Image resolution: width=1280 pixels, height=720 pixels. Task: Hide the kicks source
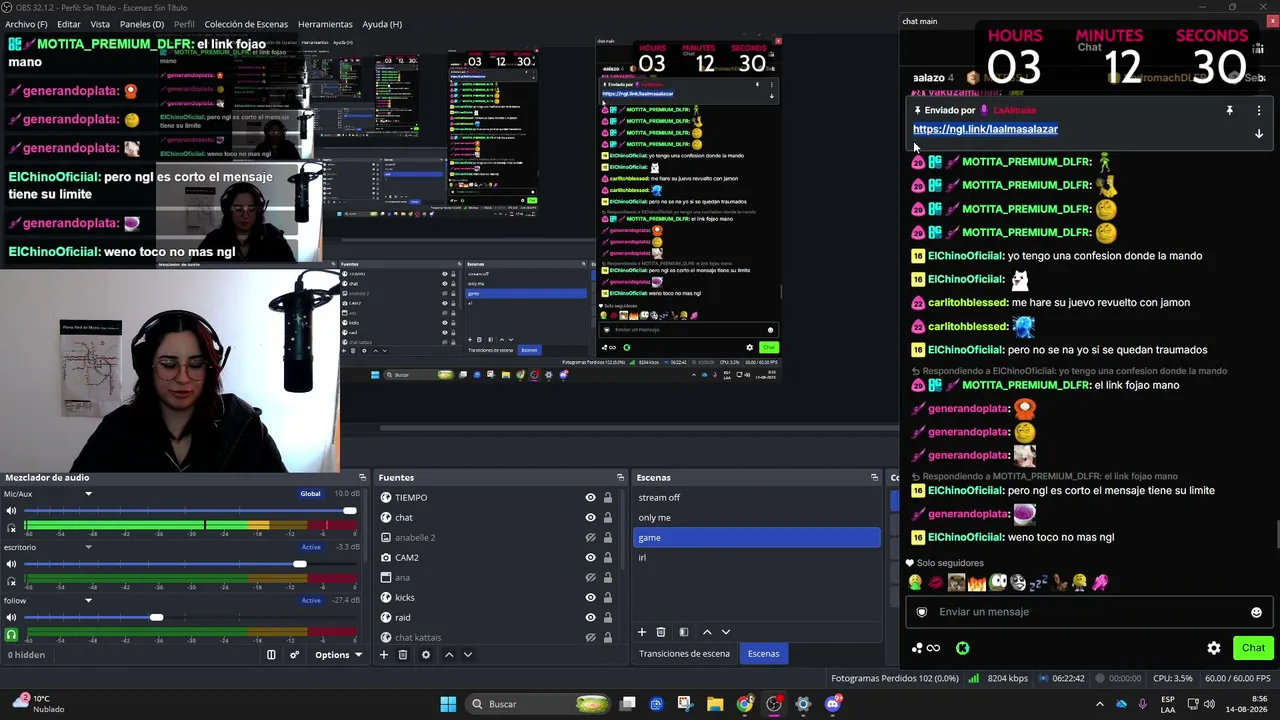(590, 598)
